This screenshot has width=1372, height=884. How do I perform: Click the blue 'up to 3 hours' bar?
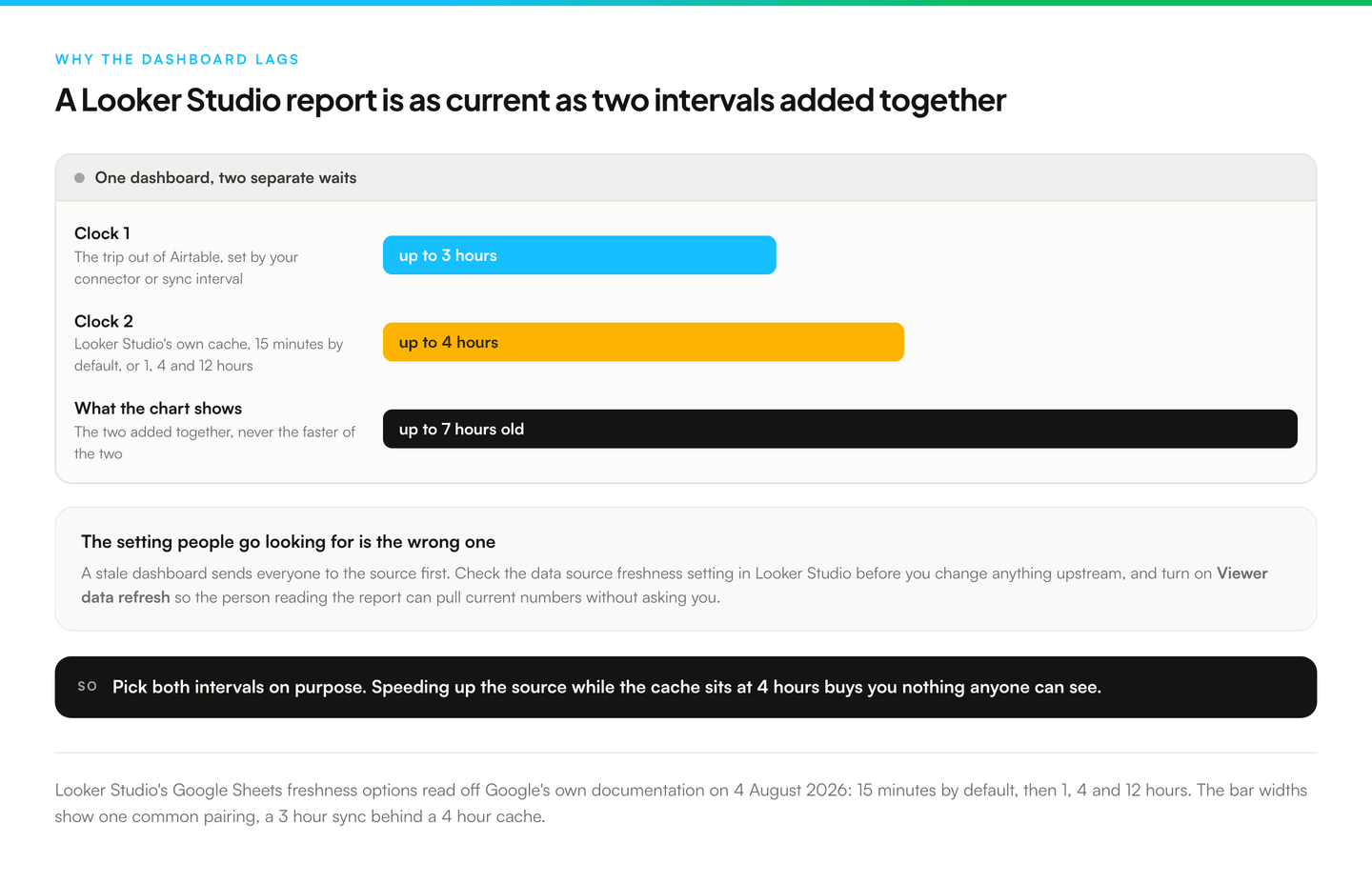pos(579,255)
